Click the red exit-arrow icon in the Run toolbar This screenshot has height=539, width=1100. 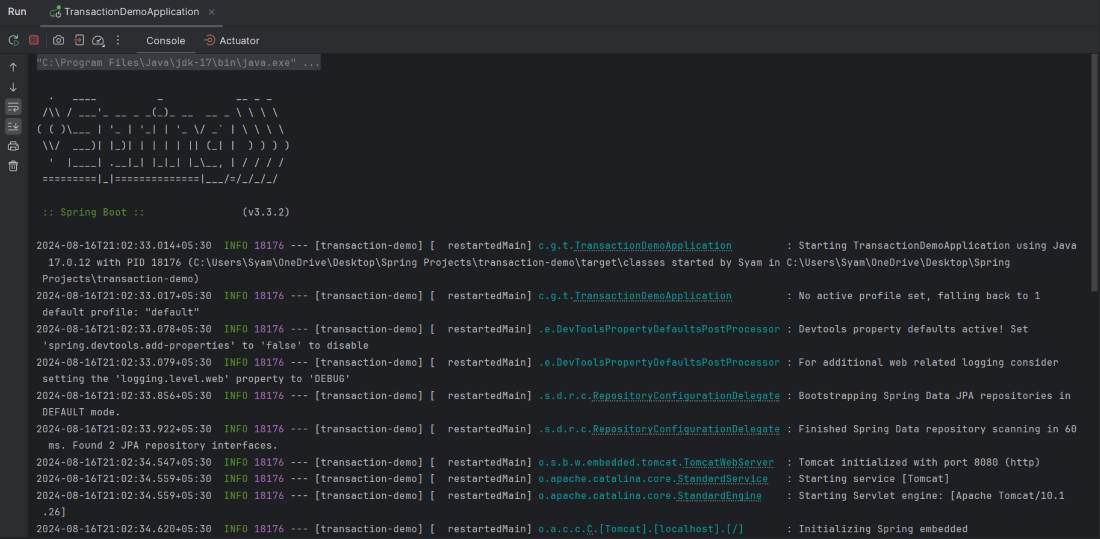click(79, 40)
